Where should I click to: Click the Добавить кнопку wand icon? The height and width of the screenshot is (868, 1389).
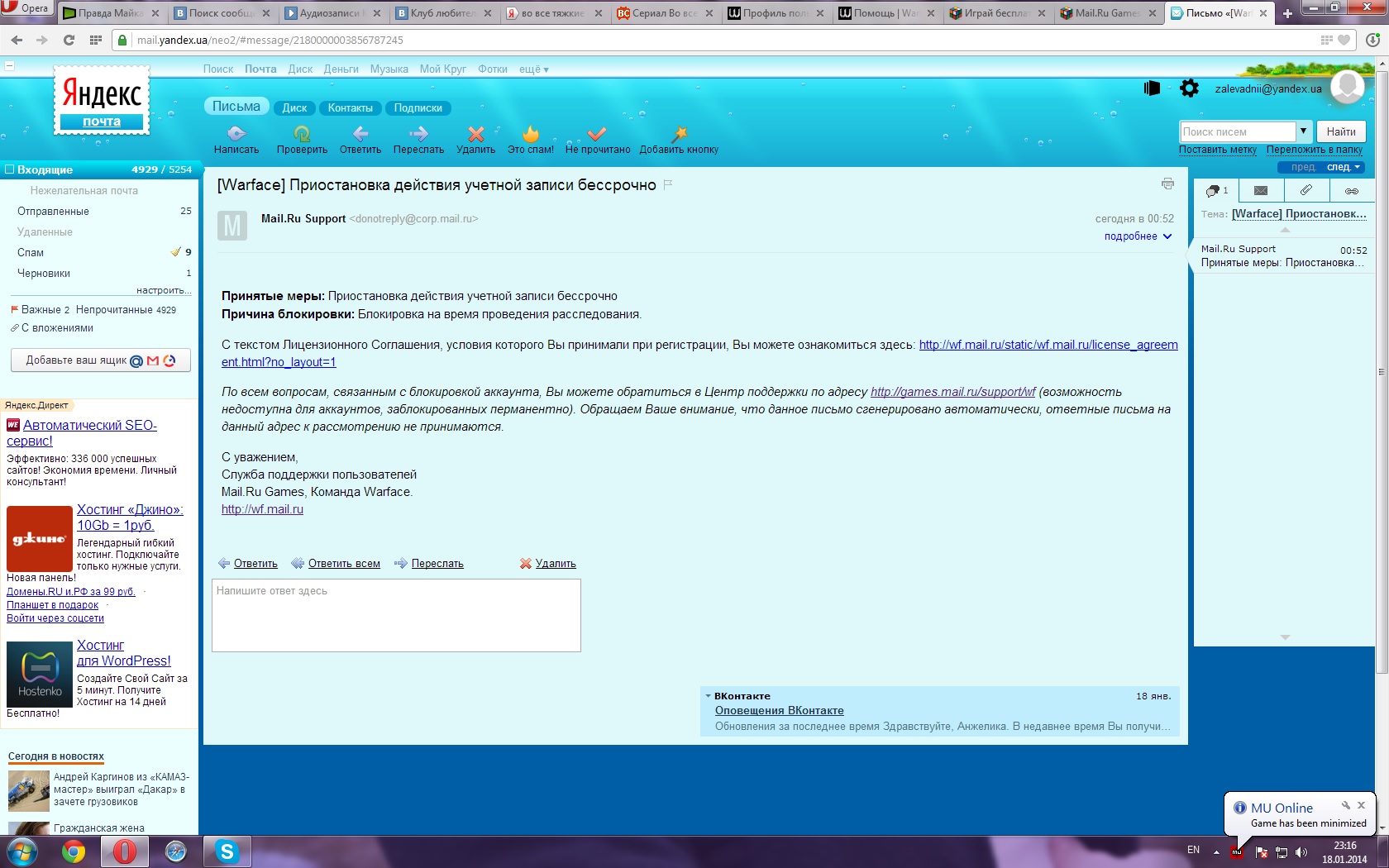[679, 133]
